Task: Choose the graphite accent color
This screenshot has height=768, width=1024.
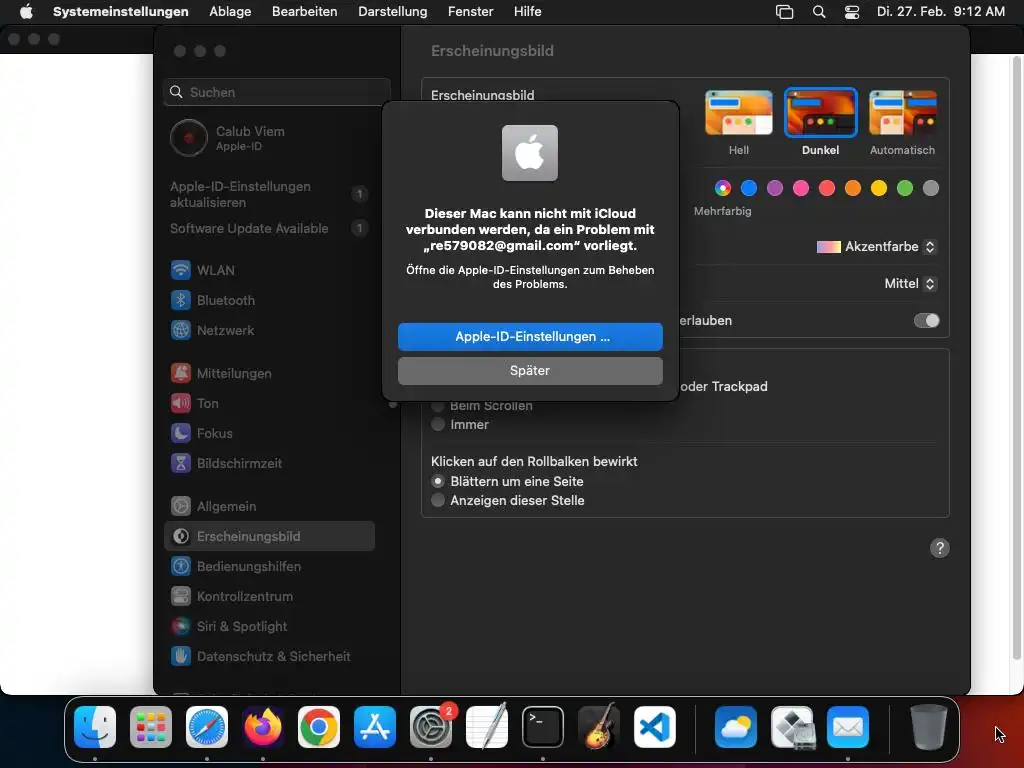Action: point(931,189)
